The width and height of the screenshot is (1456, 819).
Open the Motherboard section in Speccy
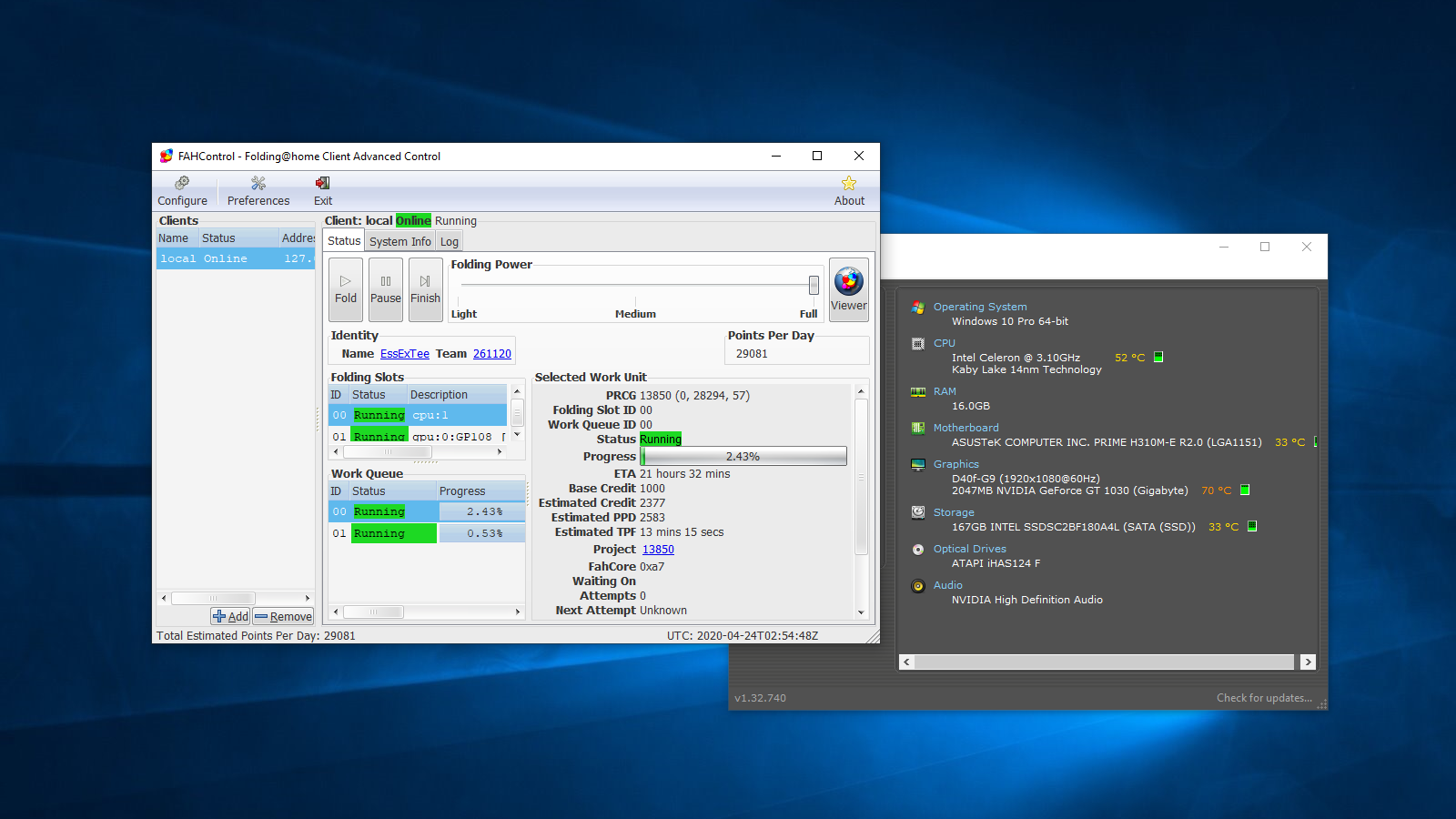pyautogui.click(x=966, y=428)
